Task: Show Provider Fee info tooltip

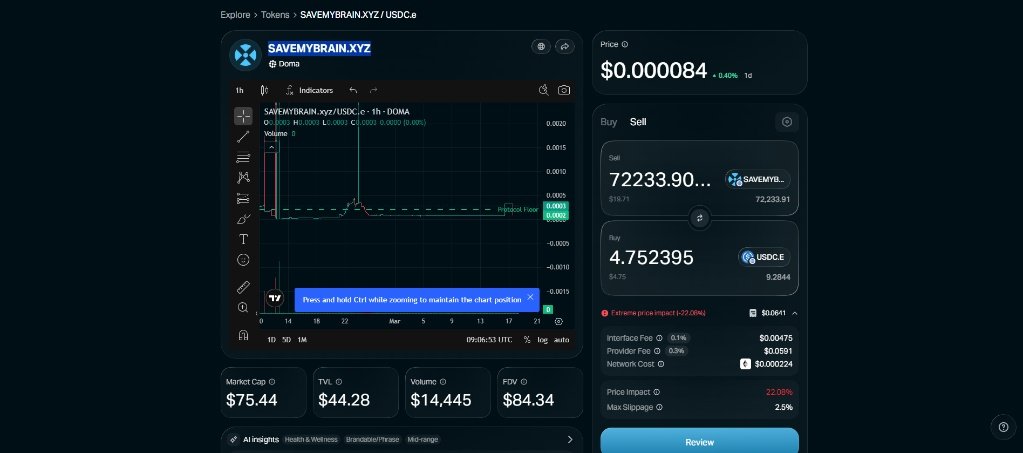Action: pyautogui.click(x=658, y=351)
